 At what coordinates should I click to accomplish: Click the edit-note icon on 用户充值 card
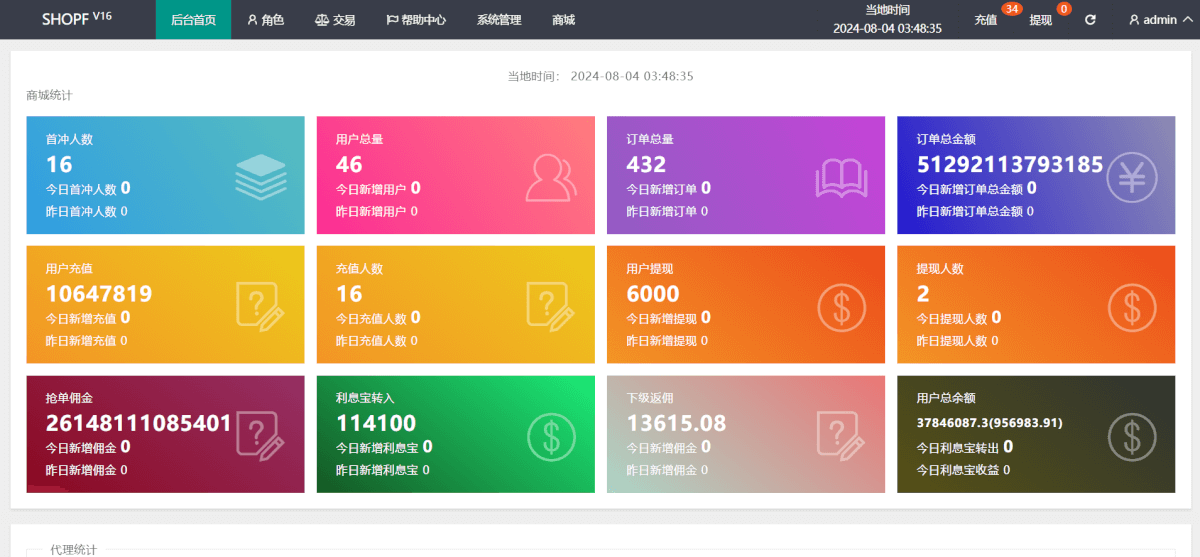pyautogui.click(x=260, y=306)
